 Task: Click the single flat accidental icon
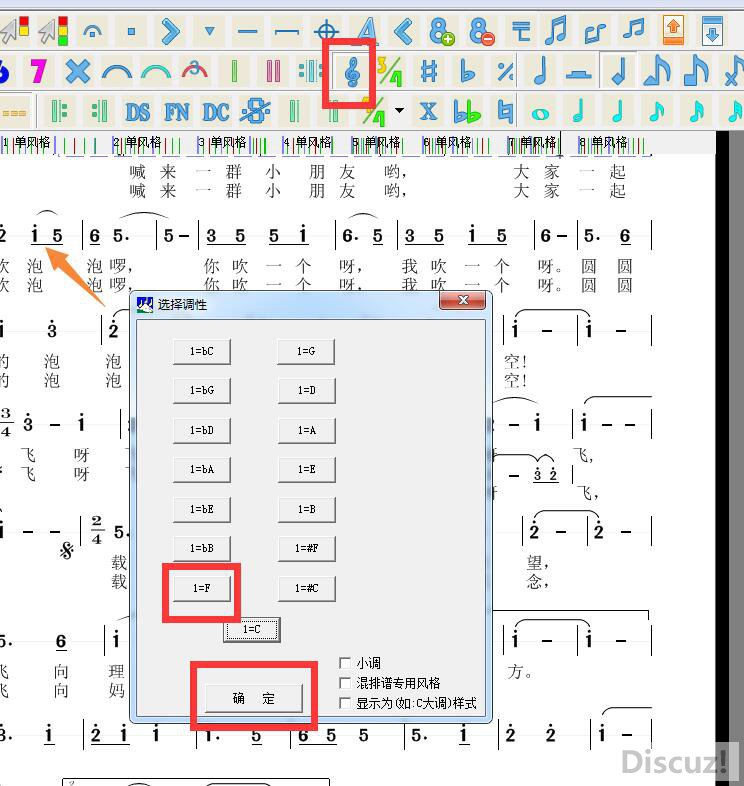pos(467,71)
